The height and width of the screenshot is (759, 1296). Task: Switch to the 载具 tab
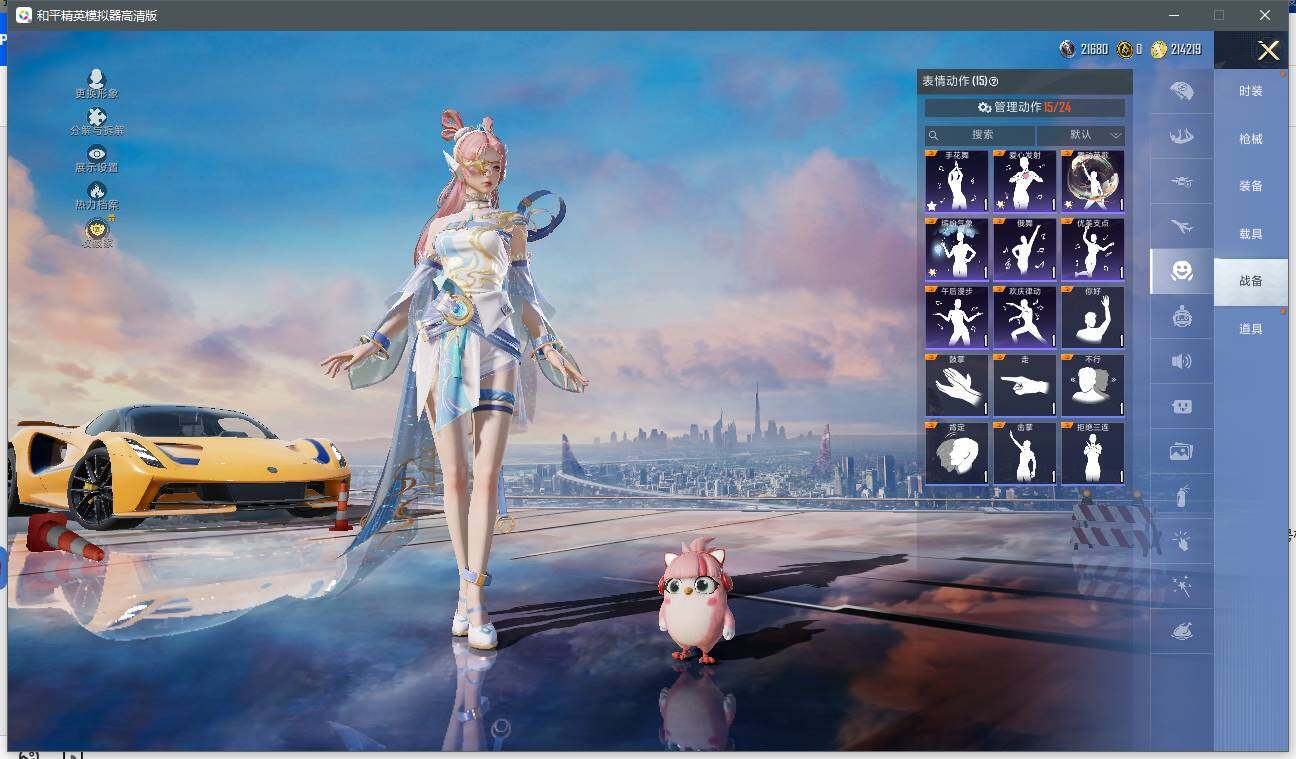point(1251,234)
